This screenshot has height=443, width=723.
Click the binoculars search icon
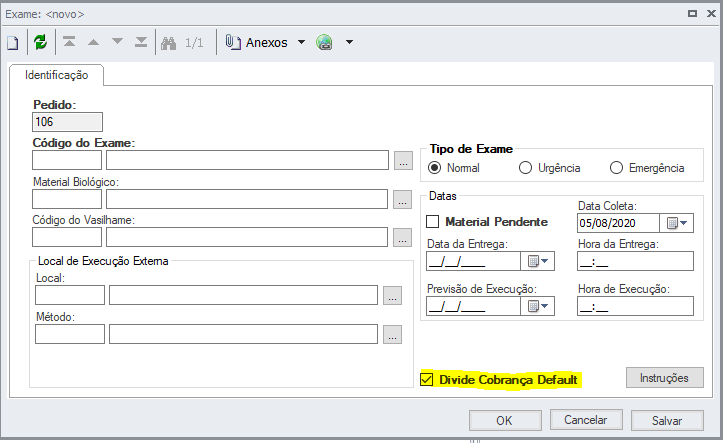pos(169,43)
